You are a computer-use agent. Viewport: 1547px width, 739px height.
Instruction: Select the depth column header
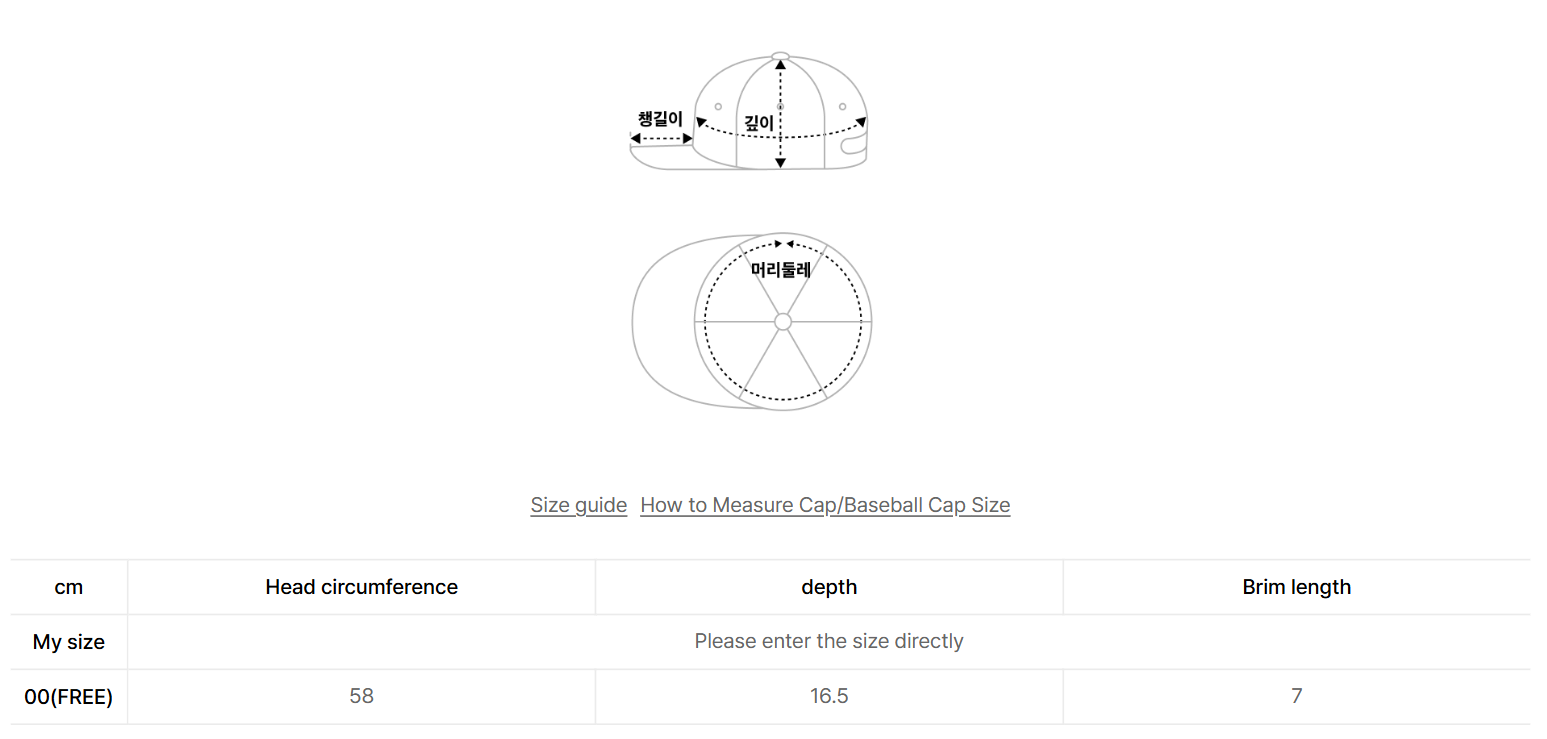829,587
